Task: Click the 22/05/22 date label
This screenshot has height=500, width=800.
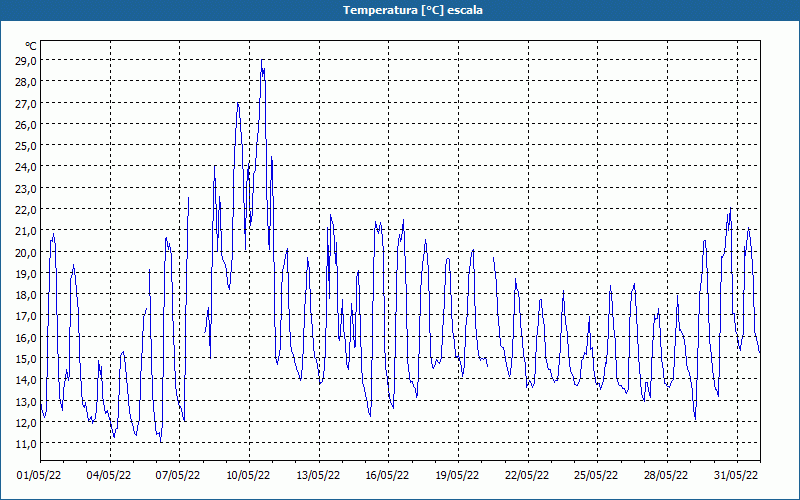Action: tap(527, 476)
